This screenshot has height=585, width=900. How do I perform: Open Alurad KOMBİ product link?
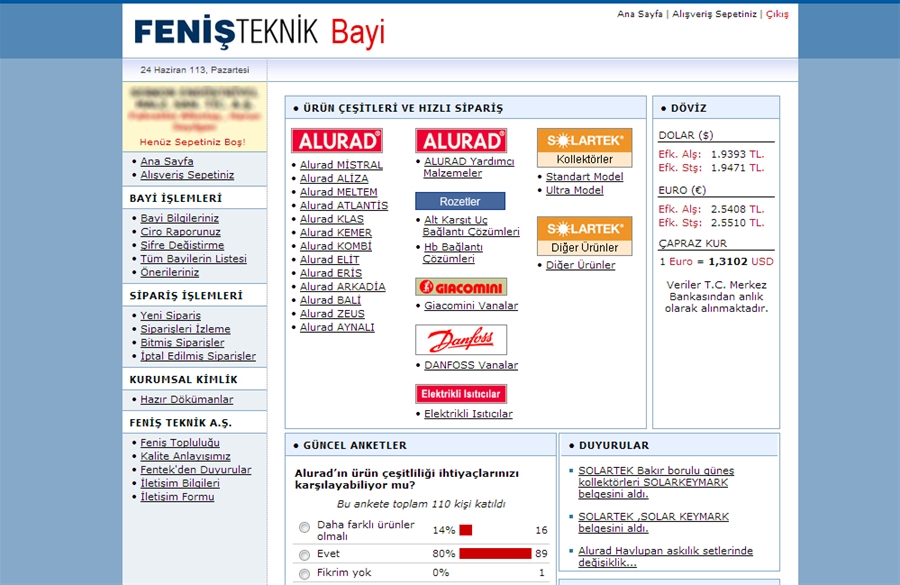click(336, 246)
